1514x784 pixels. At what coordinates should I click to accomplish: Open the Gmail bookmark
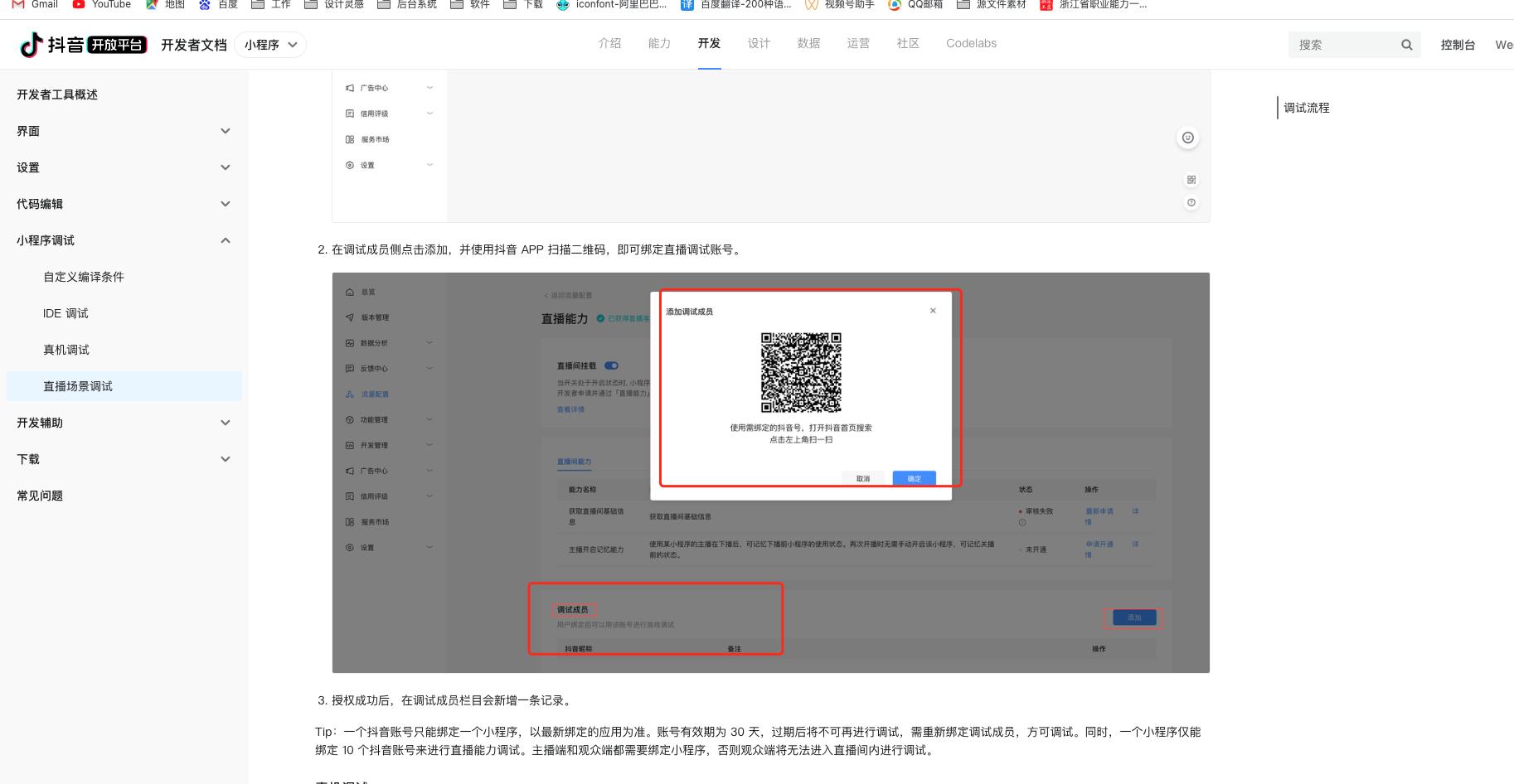pos(35,4)
